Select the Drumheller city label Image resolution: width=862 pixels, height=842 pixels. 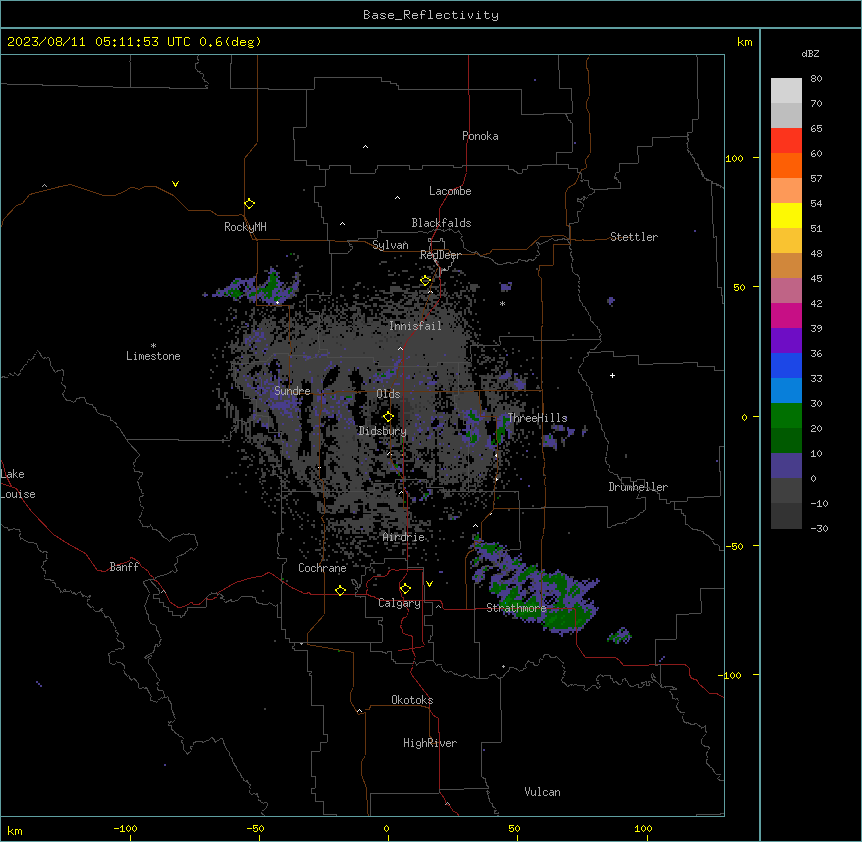[638, 487]
